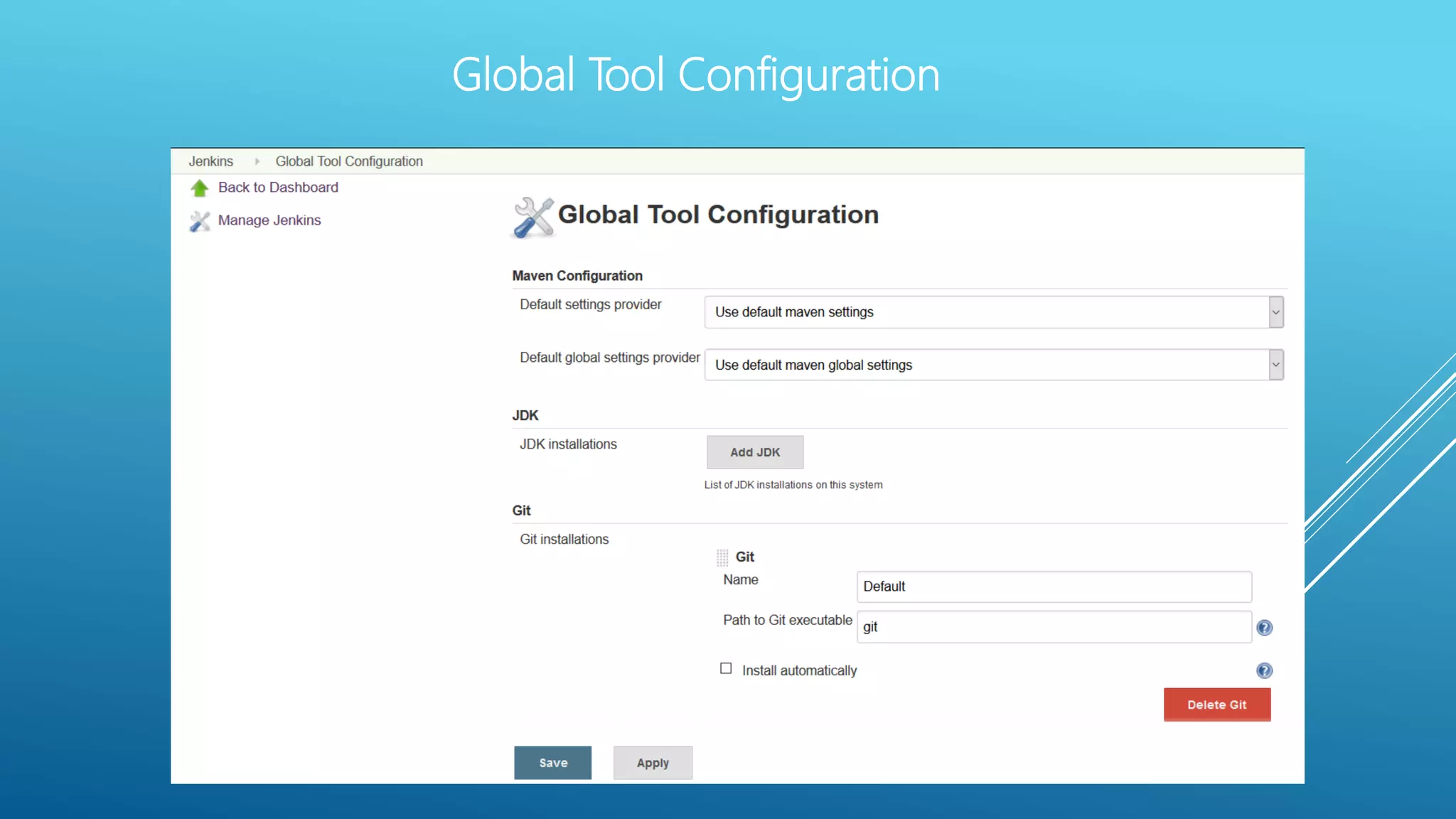Enable the Install automatically checkbox
The height and width of the screenshot is (819, 1456).
click(726, 668)
